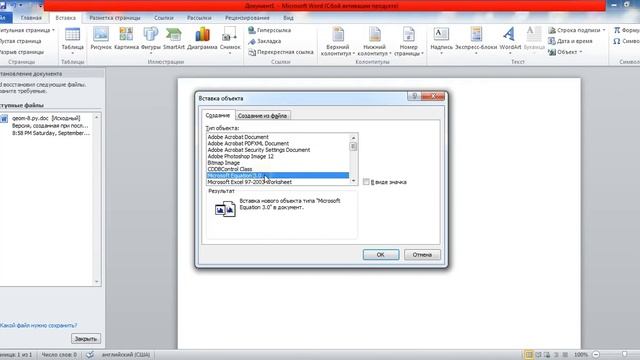This screenshot has height=360, width=640.
Task: Open the Фигуры shapes gallery
Action: point(151,40)
